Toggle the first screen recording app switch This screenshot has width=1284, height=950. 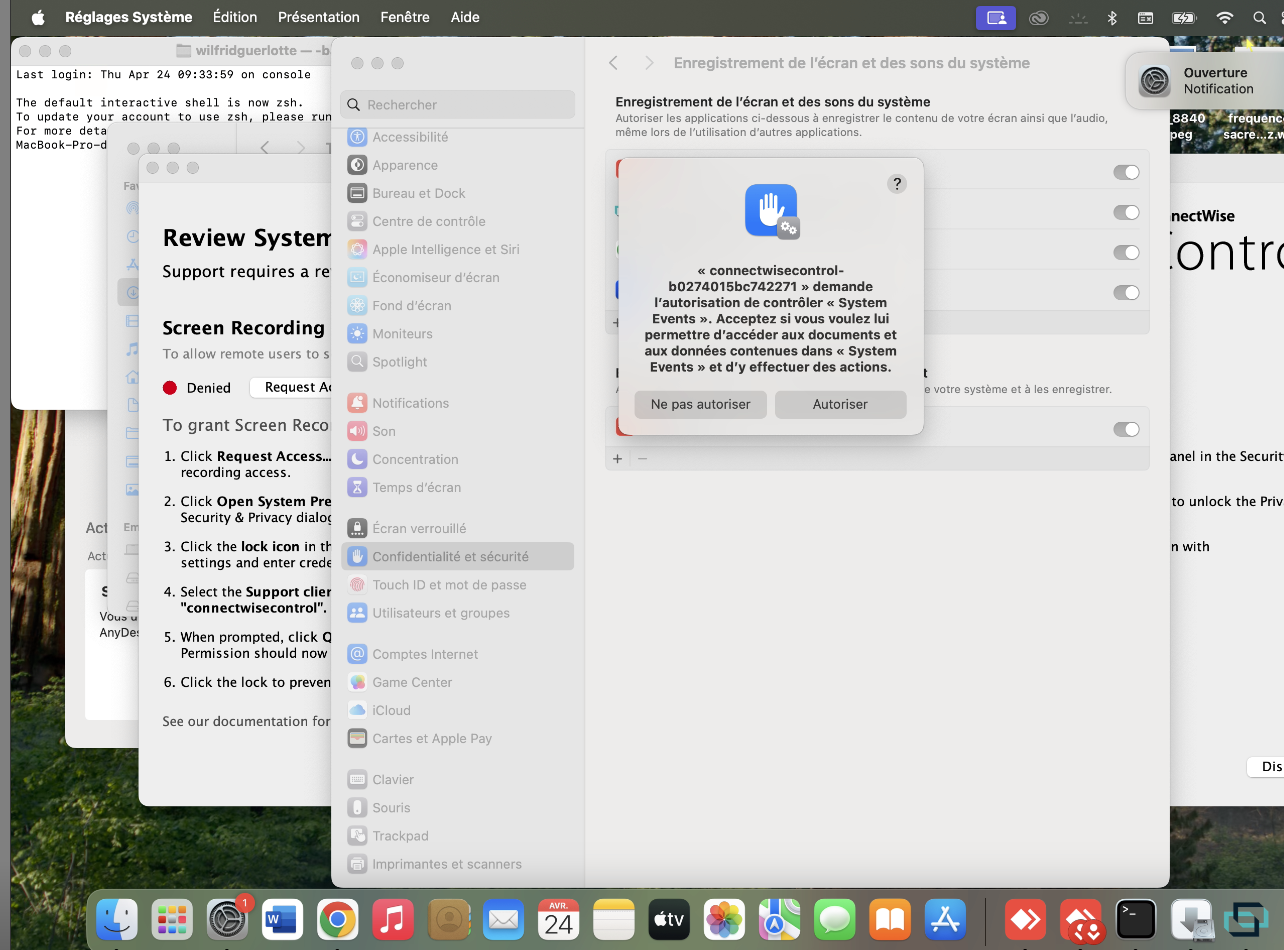coord(1126,172)
